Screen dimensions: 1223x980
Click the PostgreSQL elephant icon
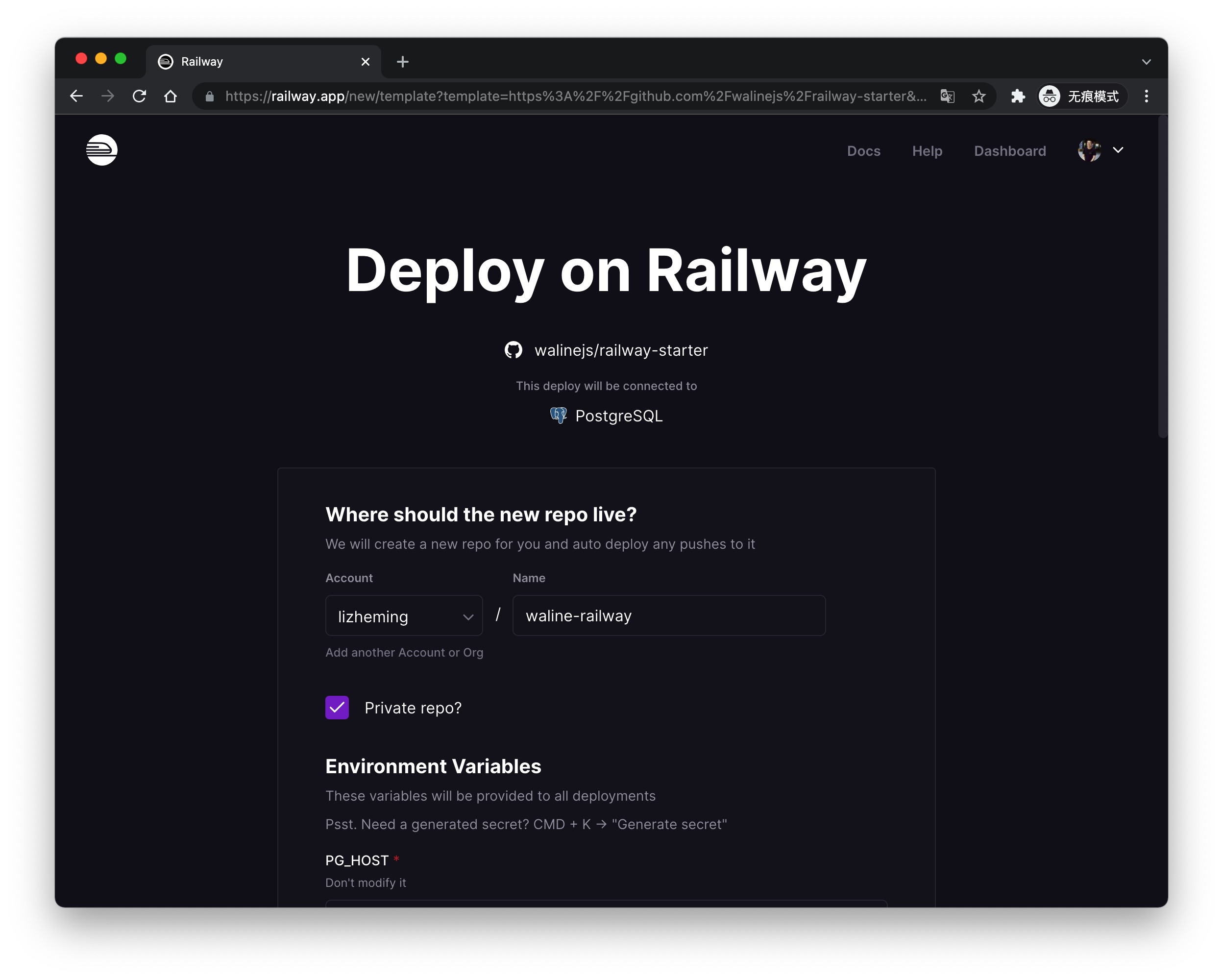pyautogui.click(x=559, y=415)
